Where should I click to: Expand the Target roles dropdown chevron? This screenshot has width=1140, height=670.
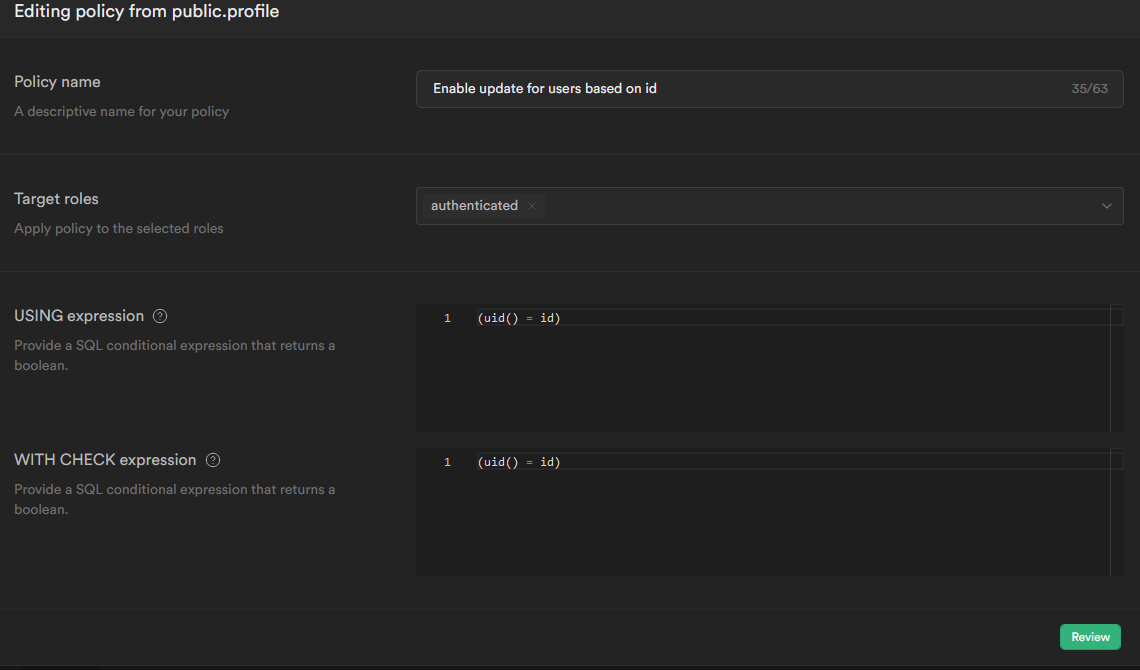[x=1106, y=206]
